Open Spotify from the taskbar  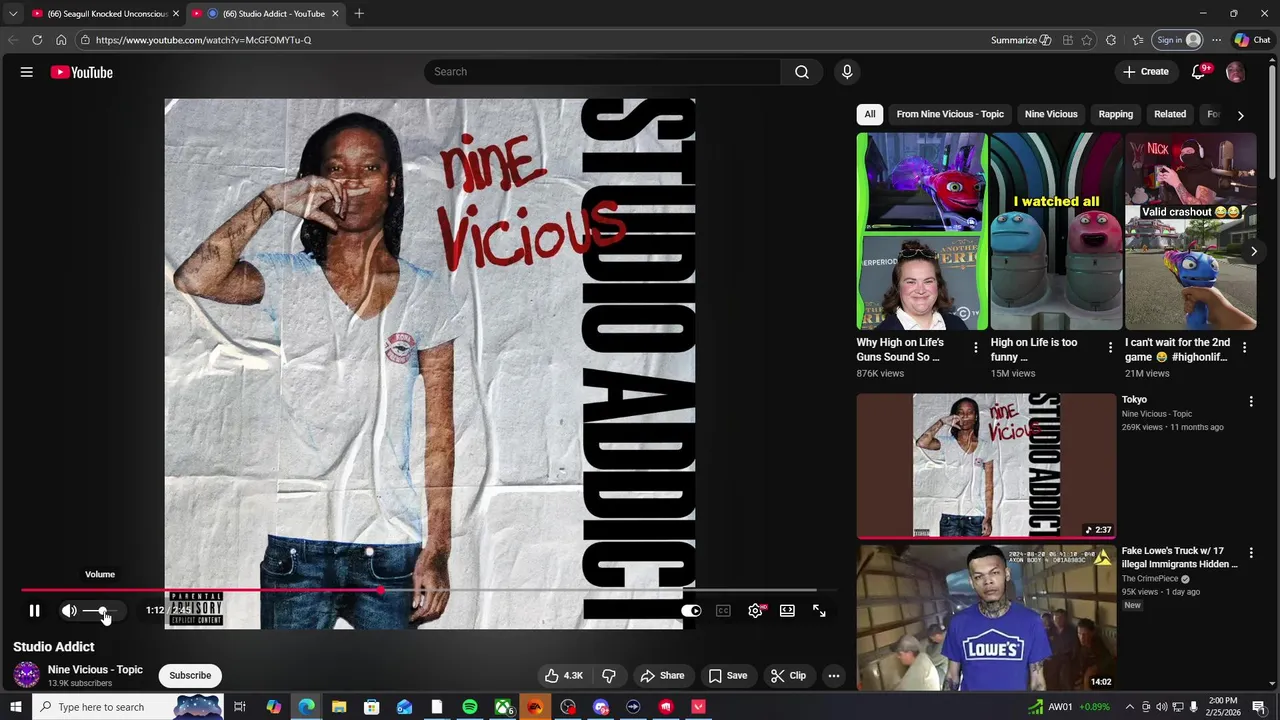coord(470,707)
